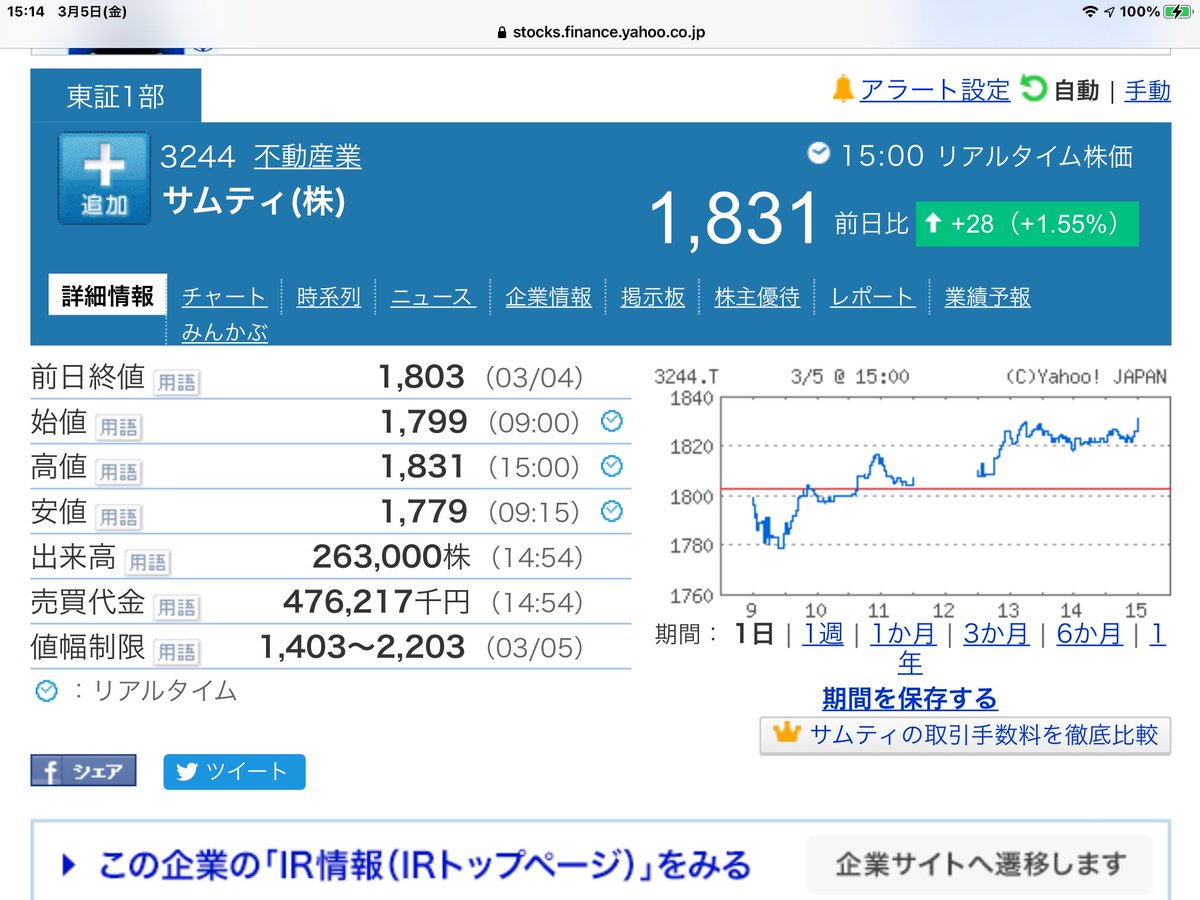Image resolution: width=1200 pixels, height=900 pixels.
Task: Click realtime clock icon in 始値 row
Action: [x=611, y=422]
